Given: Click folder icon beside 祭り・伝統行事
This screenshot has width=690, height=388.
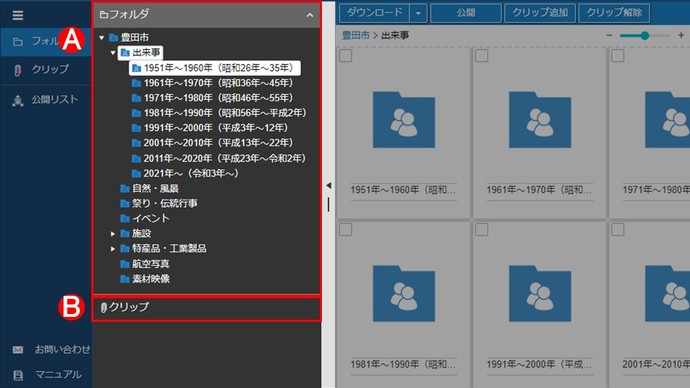Looking at the screenshot, I should pos(125,204).
